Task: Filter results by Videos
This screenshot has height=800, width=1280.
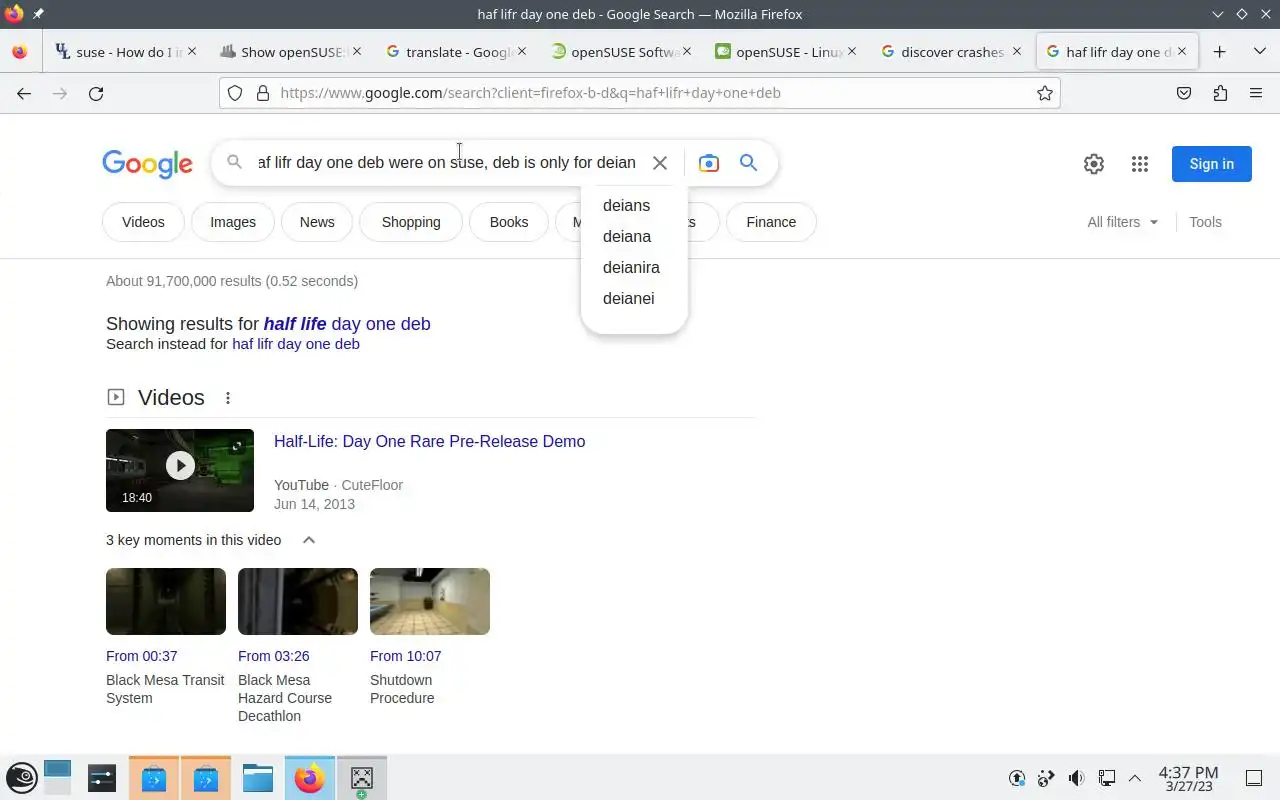Action: pos(143,222)
